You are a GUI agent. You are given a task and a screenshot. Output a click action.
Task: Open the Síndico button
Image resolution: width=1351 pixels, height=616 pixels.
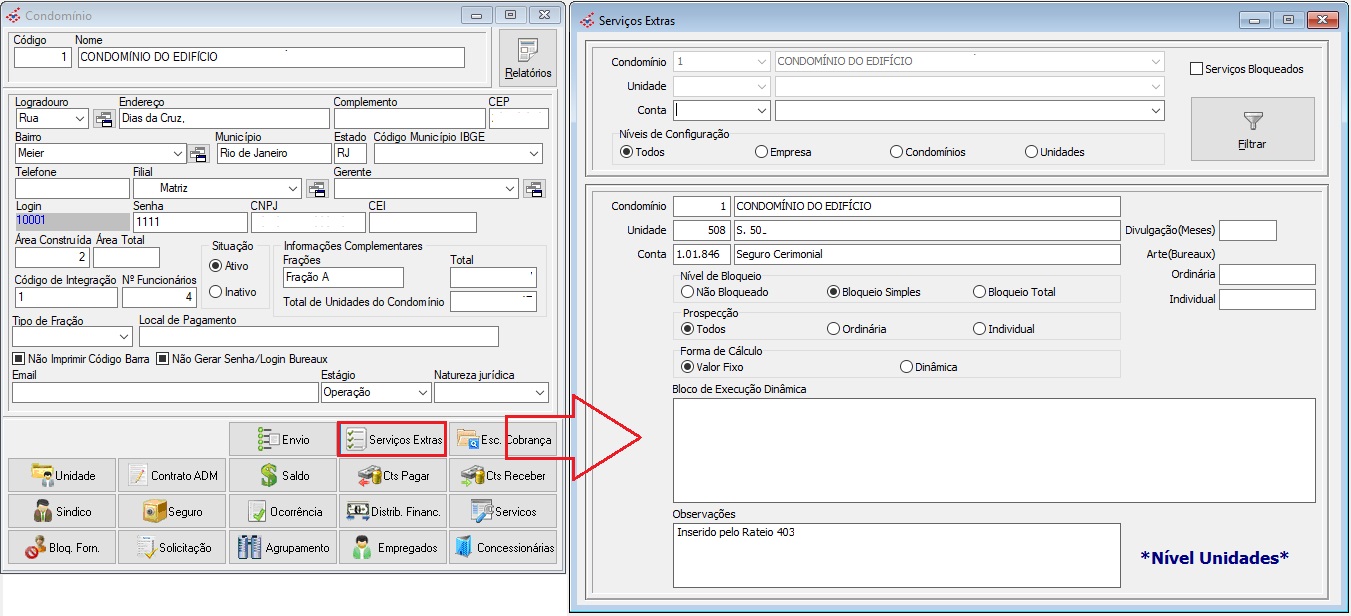62,512
